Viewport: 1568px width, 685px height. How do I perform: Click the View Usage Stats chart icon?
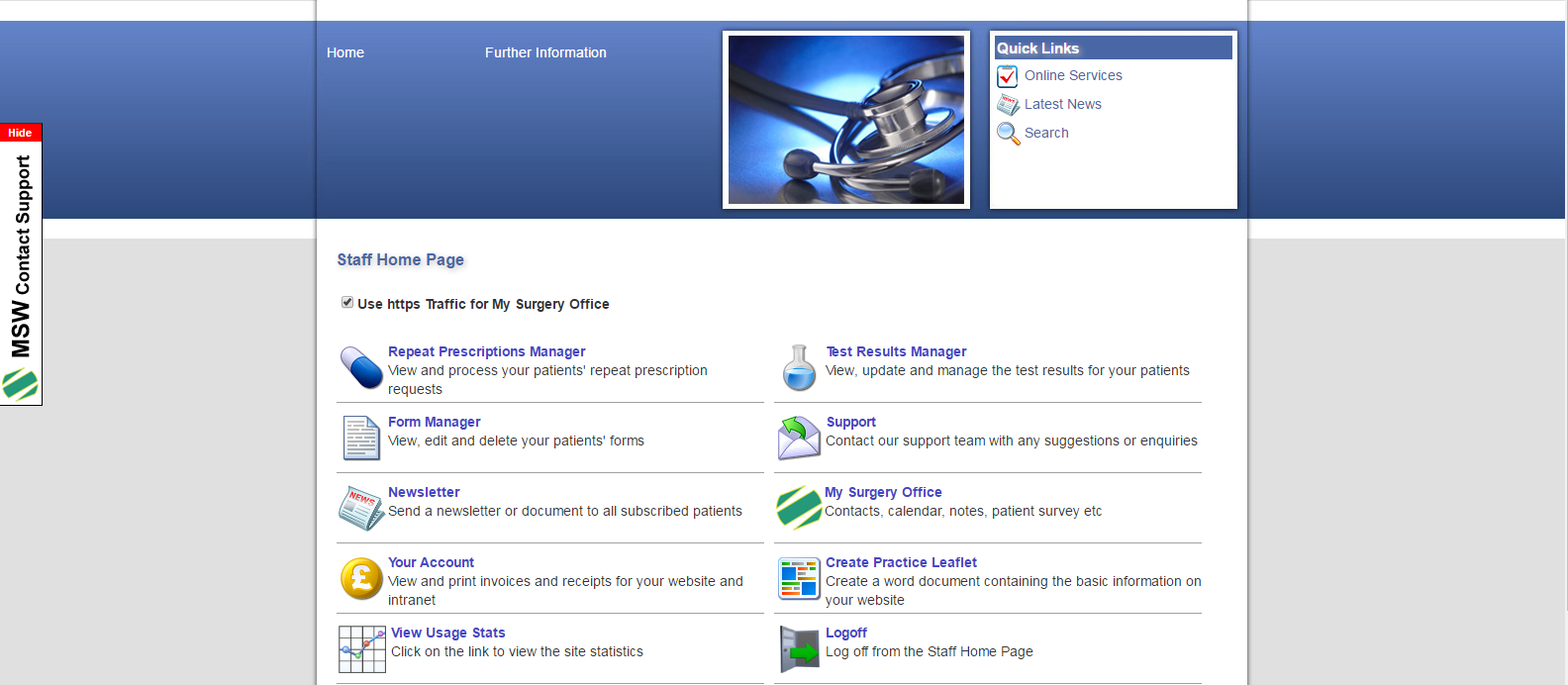pos(362,649)
